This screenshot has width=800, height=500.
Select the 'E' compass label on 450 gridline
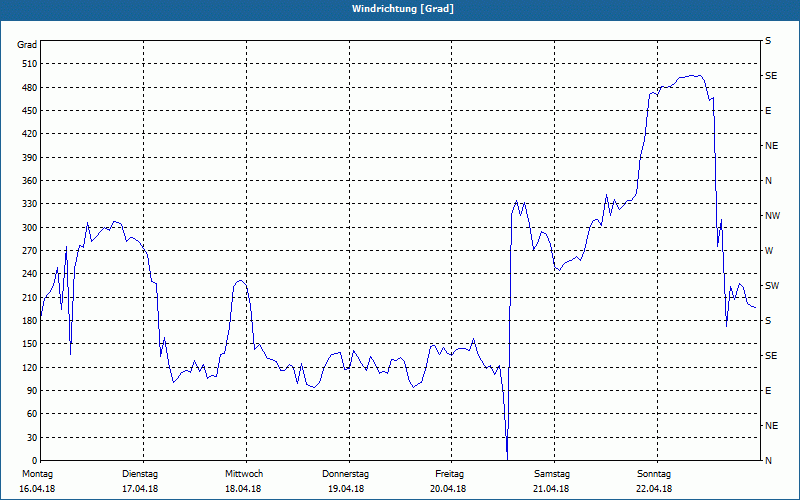tap(768, 111)
